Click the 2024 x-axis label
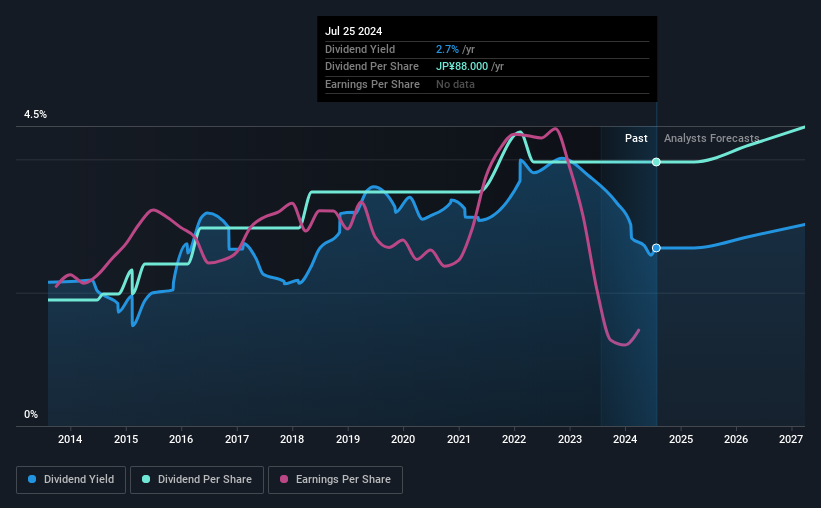This screenshot has width=821, height=508. [625, 439]
